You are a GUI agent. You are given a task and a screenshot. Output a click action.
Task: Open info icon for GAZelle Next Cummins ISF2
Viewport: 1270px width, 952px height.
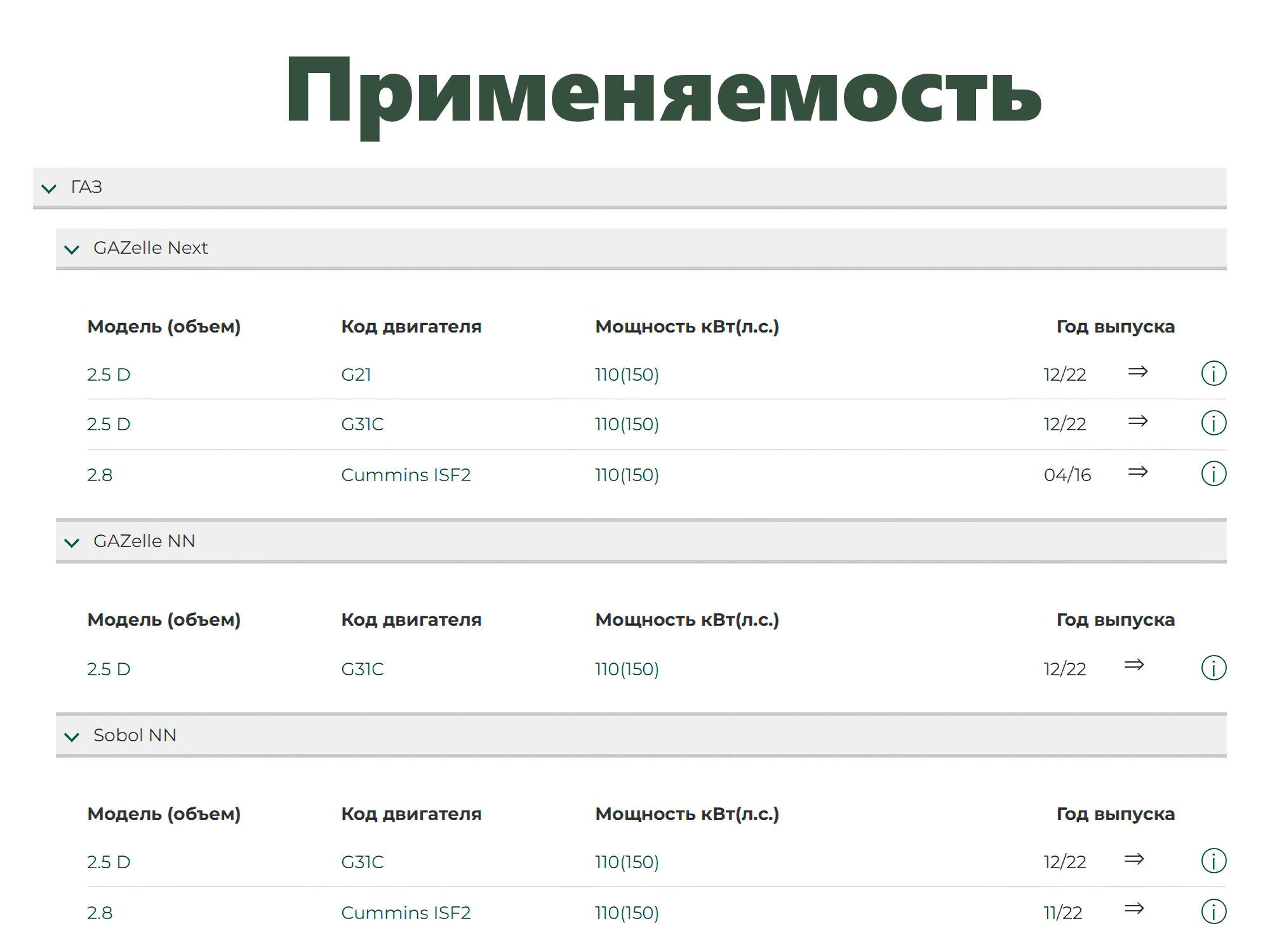click(x=1213, y=473)
